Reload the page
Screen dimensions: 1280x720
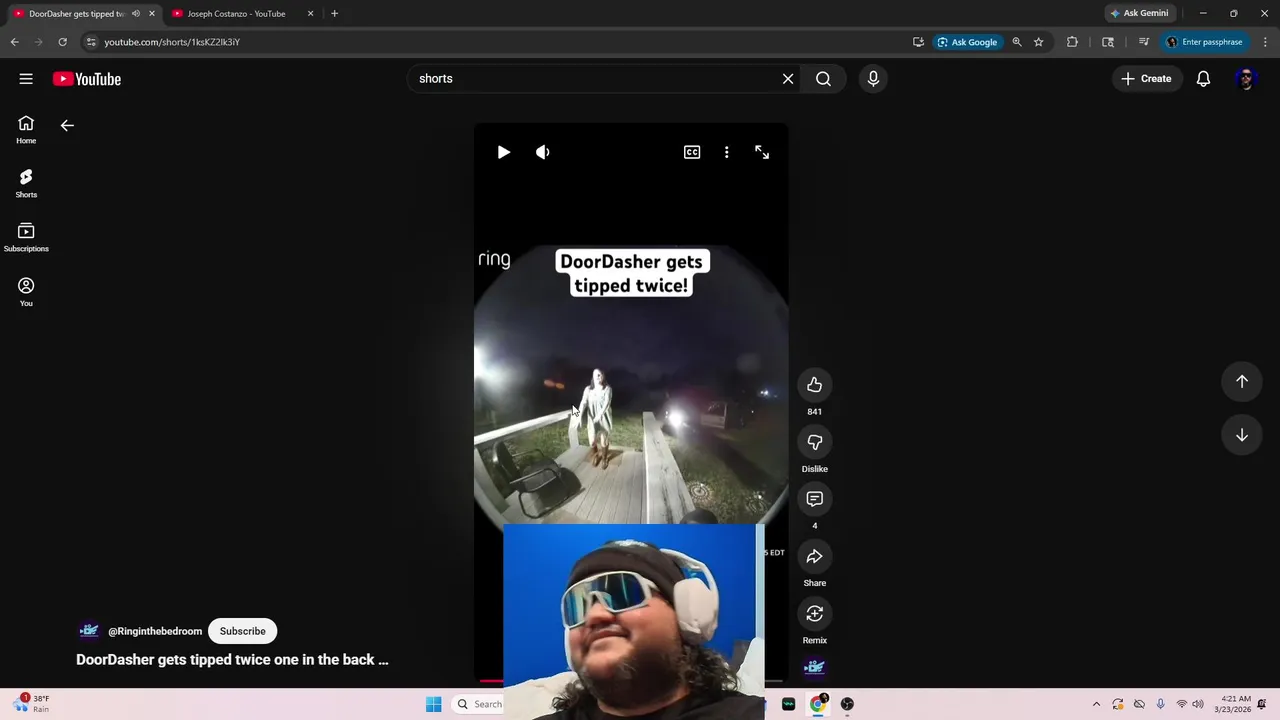(x=62, y=42)
